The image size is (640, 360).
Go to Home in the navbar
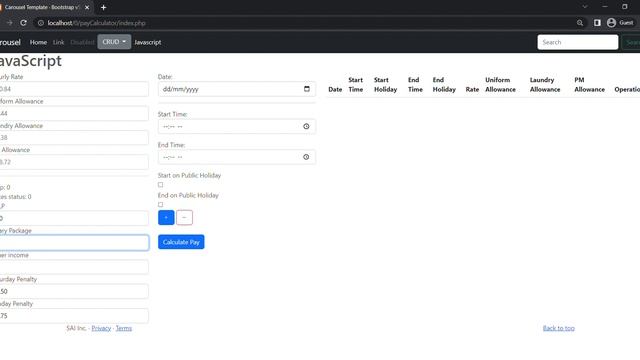(x=38, y=42)
